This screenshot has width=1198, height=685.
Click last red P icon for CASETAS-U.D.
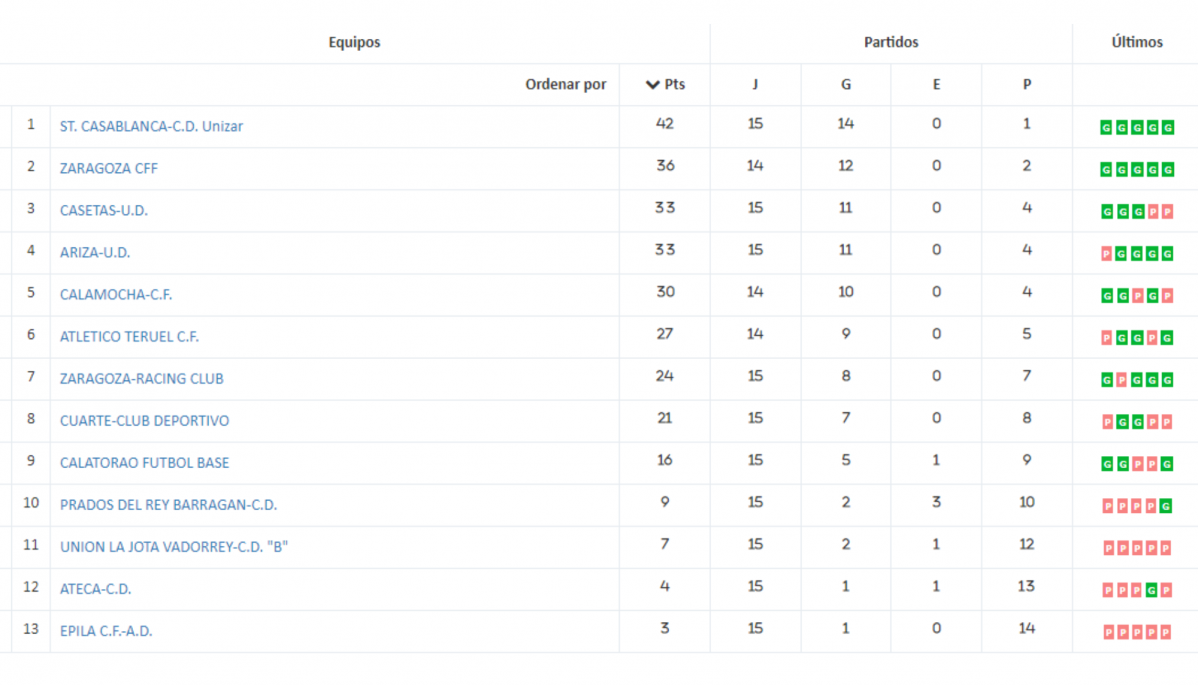[1167, 212]
